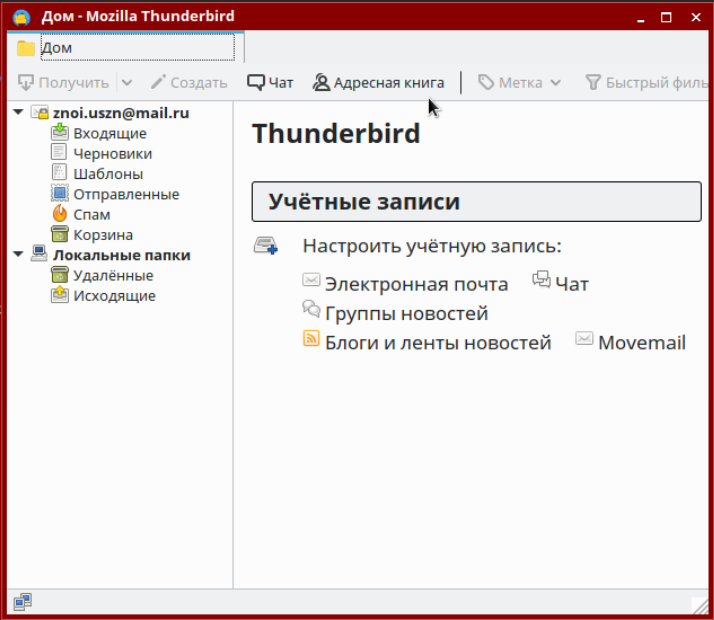Click the Чат account bubbles icon
This screenshot has width=714, height=620.
tap(541, 279)
